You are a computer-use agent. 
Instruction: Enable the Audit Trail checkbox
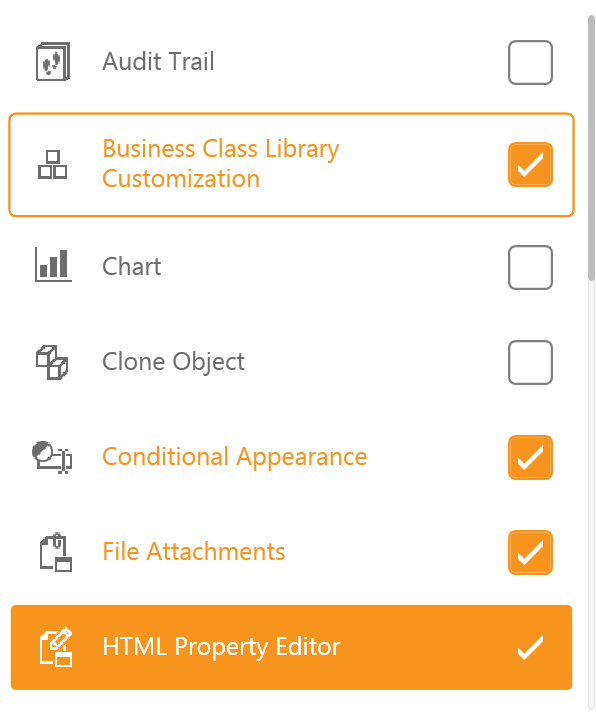pyautogui.click(x=530, y=62)
